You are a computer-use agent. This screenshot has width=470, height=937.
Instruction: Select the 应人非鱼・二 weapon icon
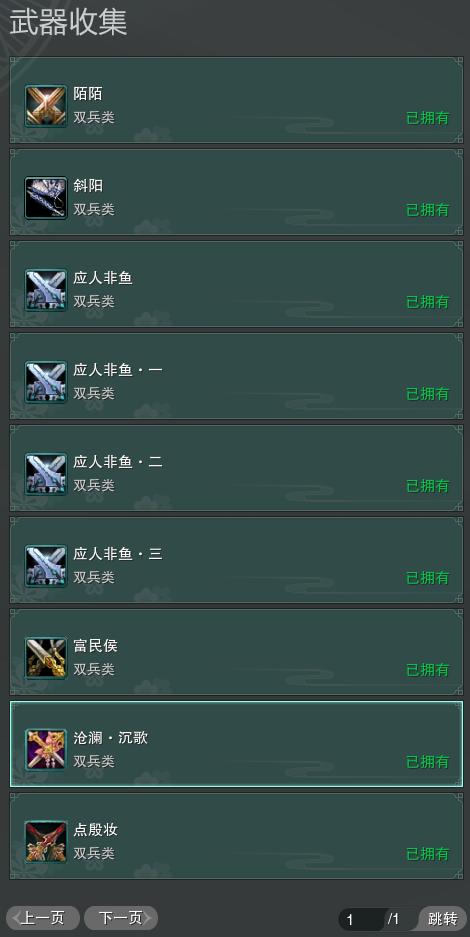click(x=46, y=474)
